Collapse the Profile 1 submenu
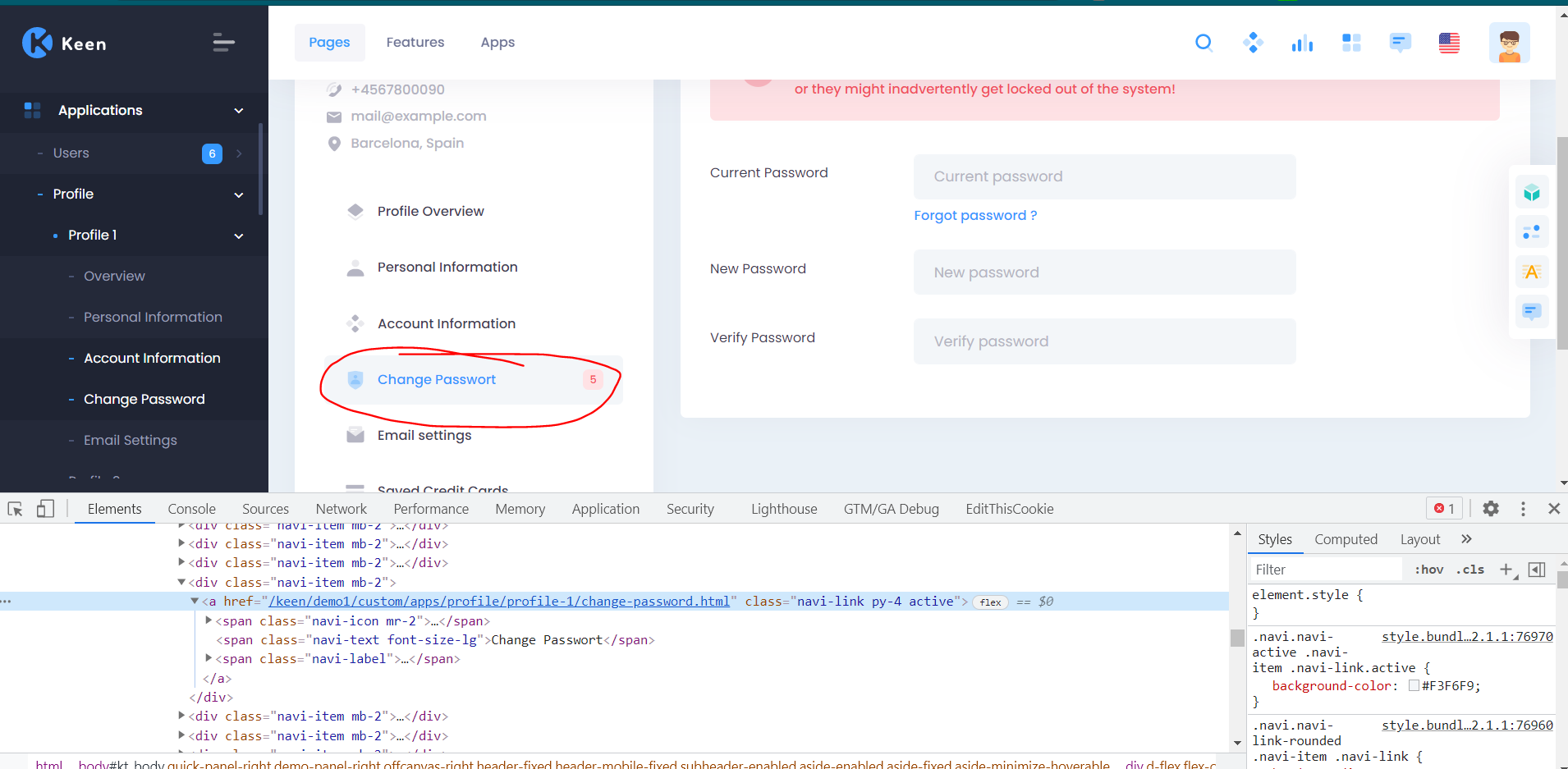Screen dimensions: 1568x769 point(237,236)
